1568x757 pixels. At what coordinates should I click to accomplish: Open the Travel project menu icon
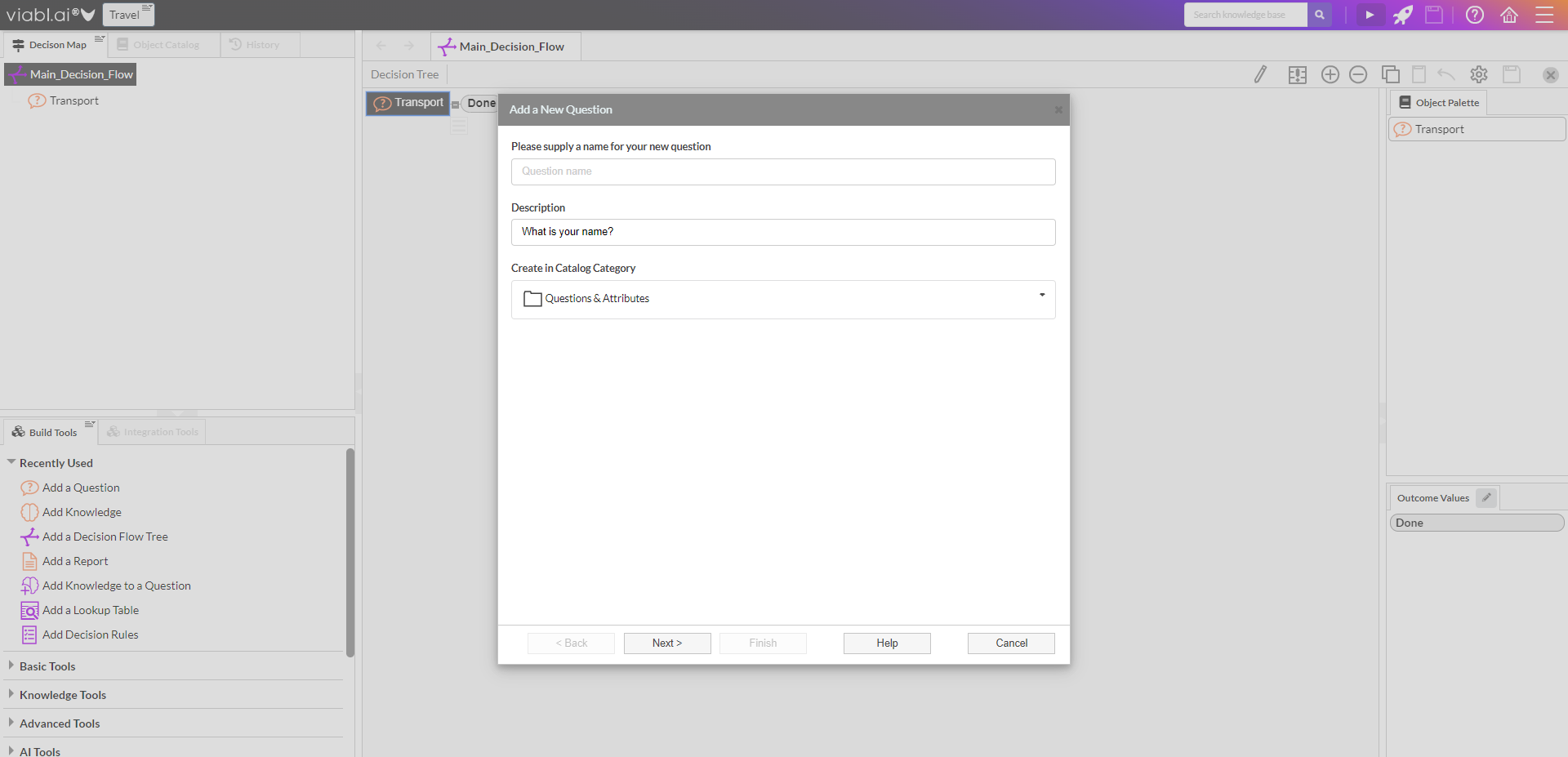pos(147,8)
